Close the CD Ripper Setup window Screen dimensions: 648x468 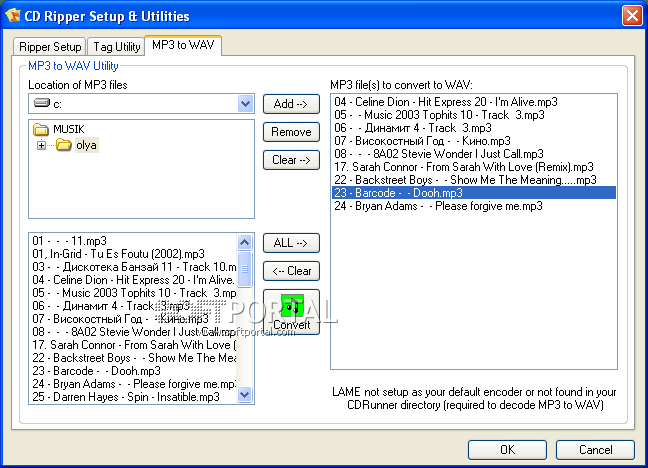point(632,16)
